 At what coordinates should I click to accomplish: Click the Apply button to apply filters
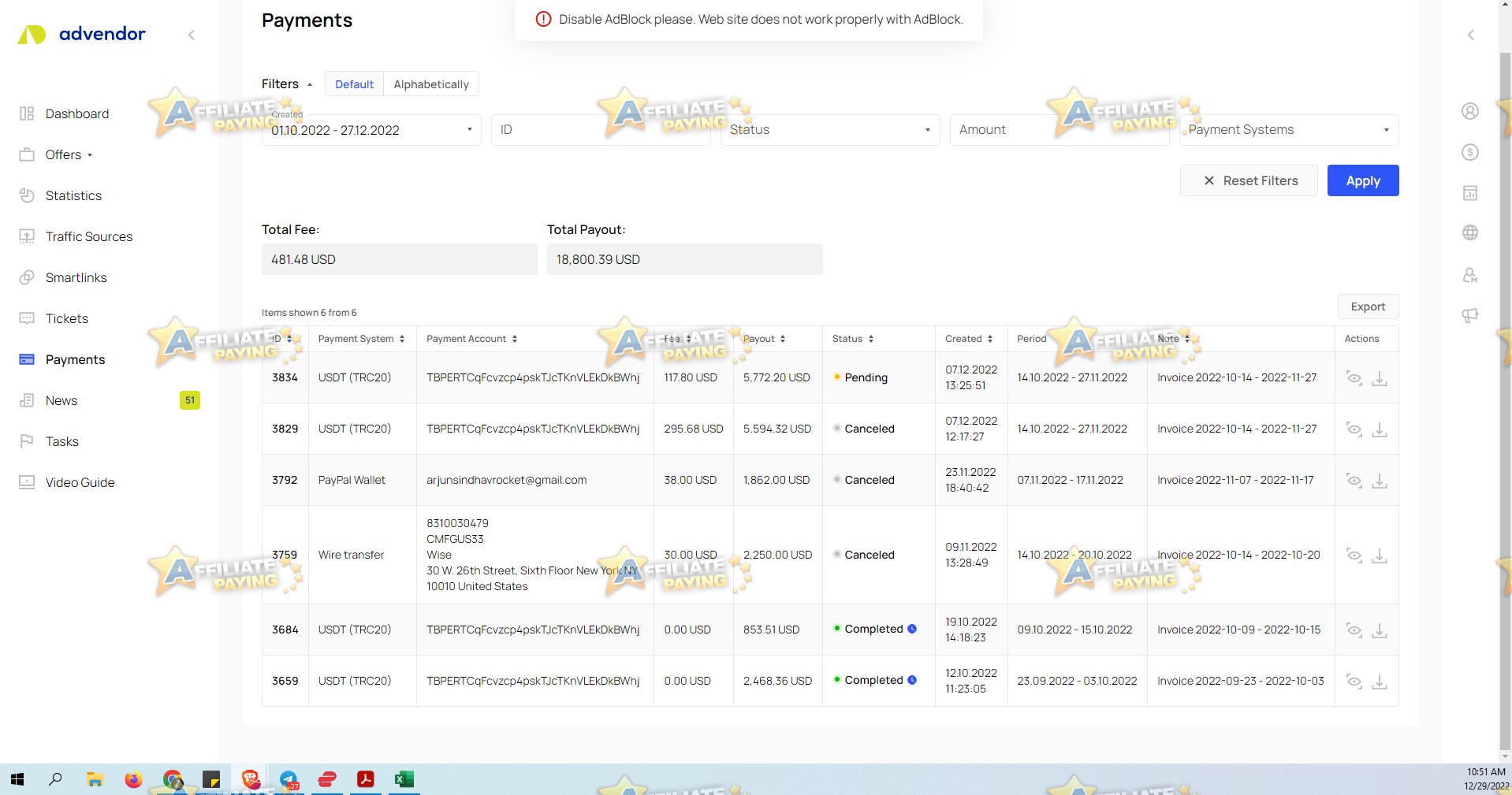(x=1361, y=180)
